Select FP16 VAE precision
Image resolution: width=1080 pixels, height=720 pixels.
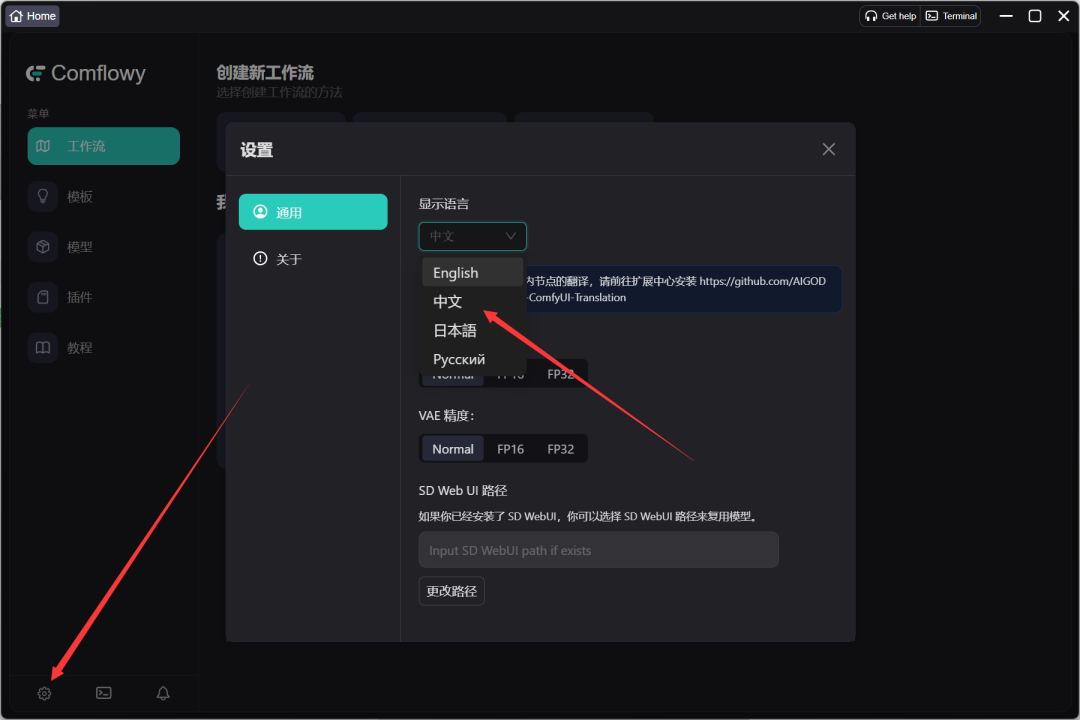point(509,448)
